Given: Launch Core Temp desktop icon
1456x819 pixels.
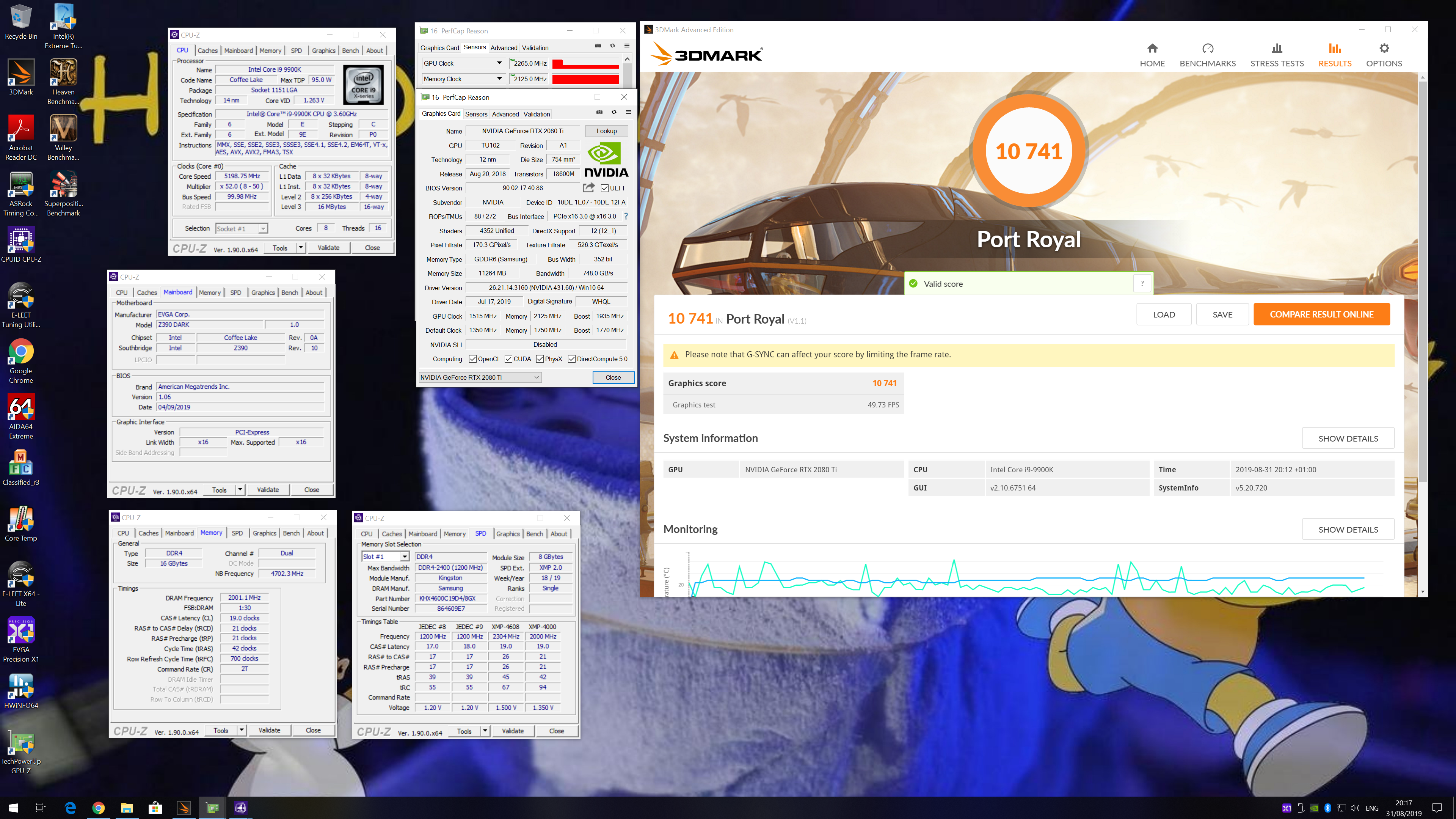Looking at the screenshot, I should tap(21, 523).
